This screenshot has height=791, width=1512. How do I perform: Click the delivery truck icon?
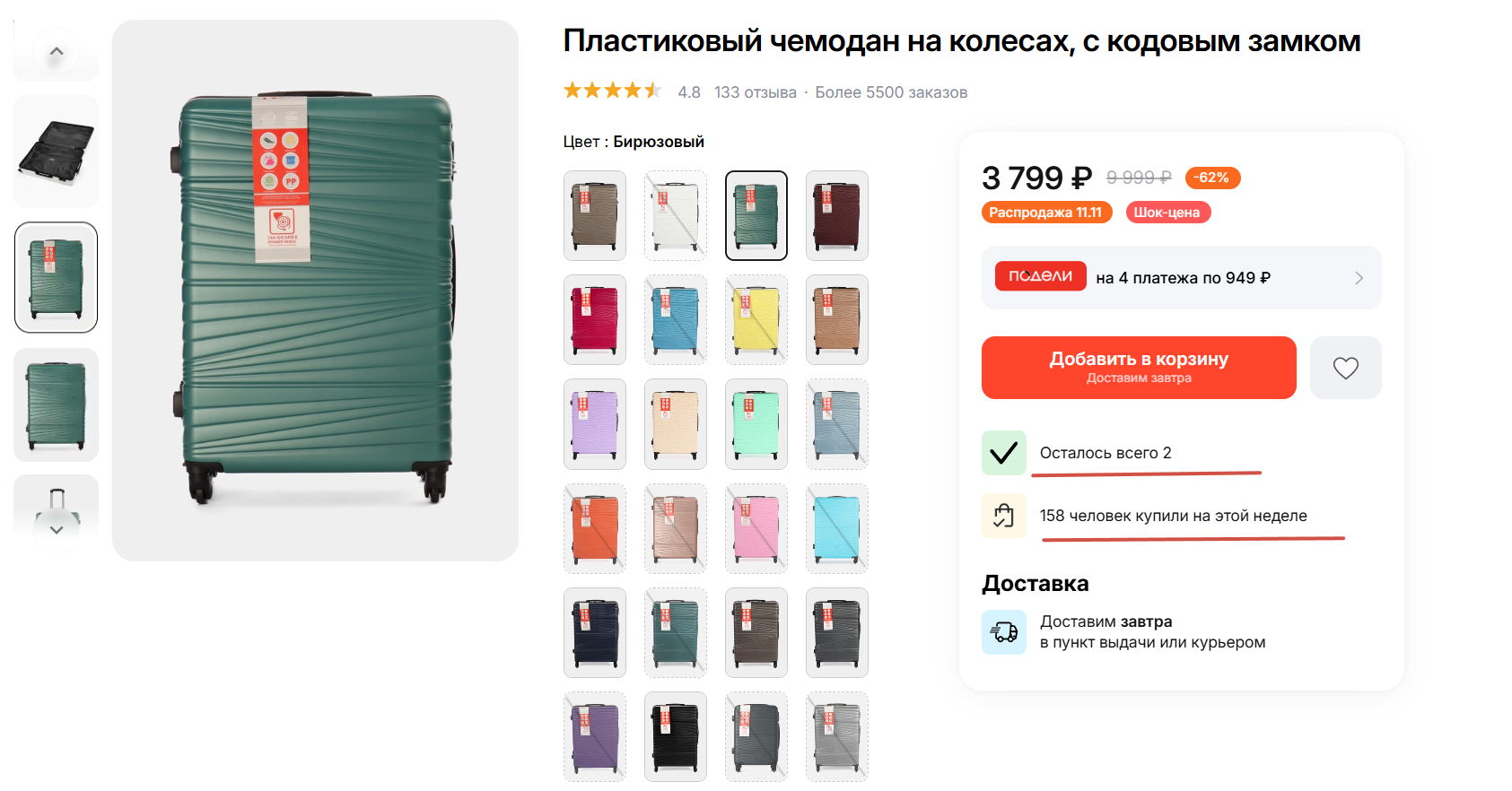click(1003, 632)
